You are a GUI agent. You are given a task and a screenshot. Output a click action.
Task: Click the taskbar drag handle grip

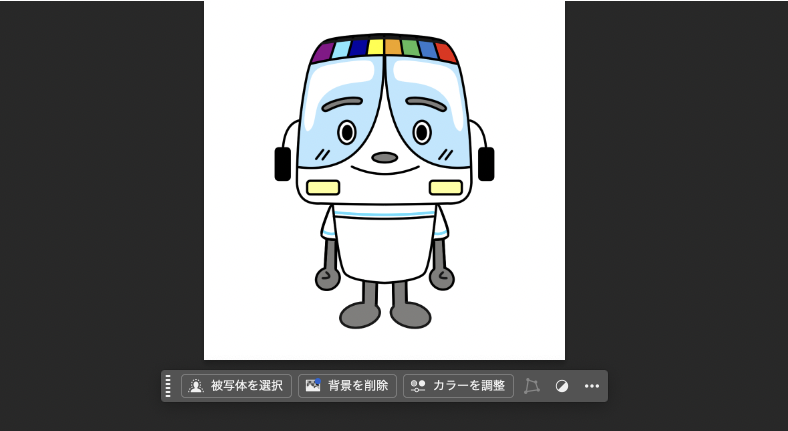click(168, 386)
